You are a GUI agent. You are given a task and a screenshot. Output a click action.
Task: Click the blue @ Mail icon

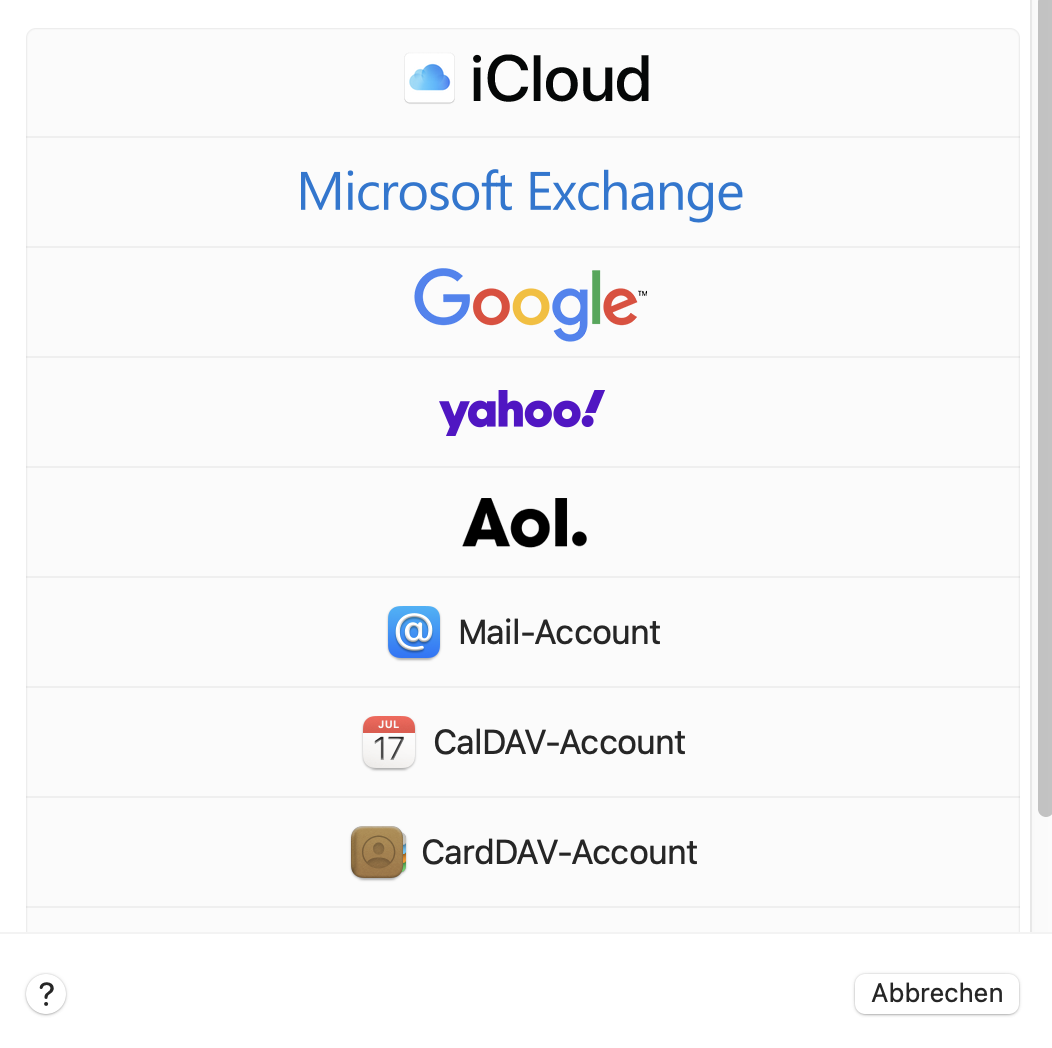(413, 632)
